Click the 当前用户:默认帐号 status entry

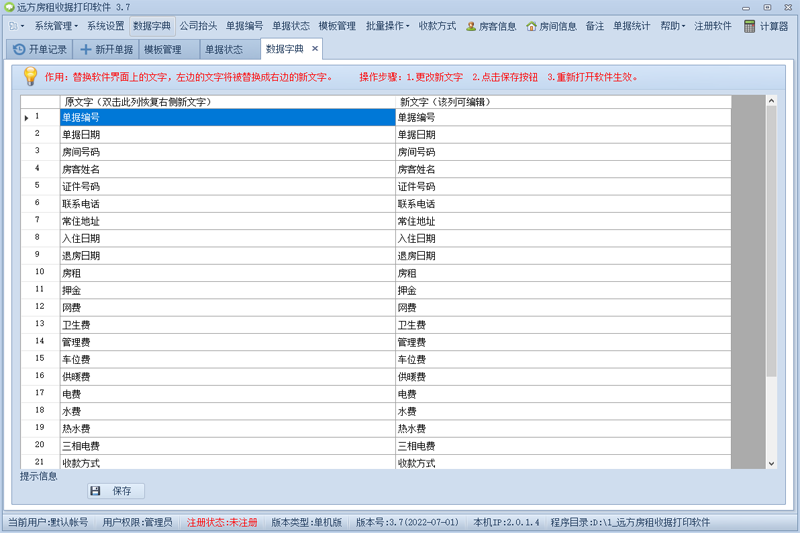(x=48, y=522)
